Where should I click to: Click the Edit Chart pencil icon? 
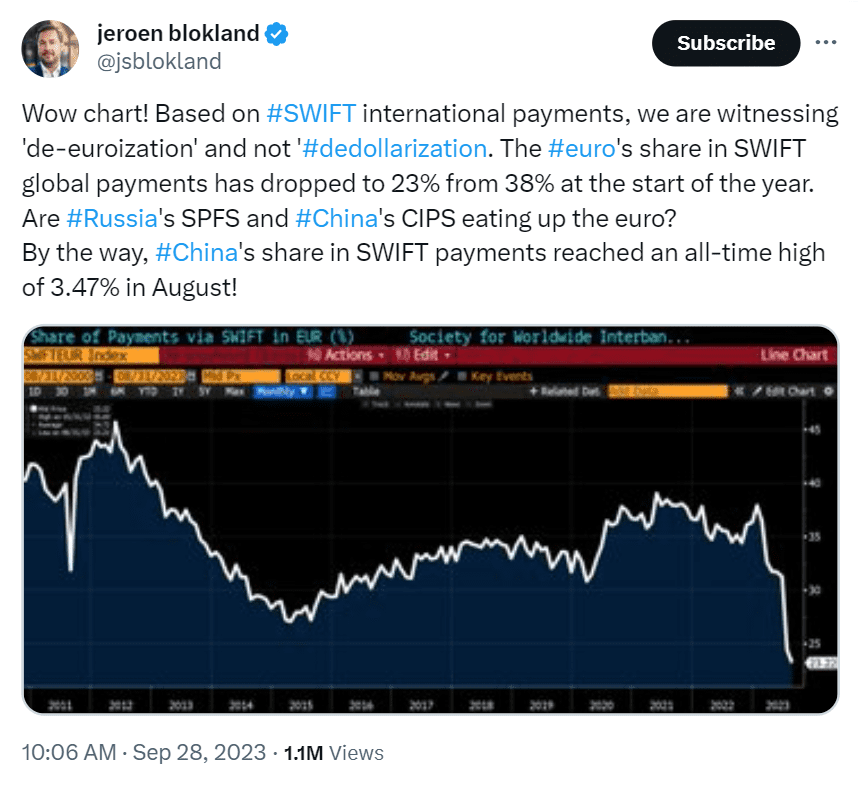click(x=760, y=390)
